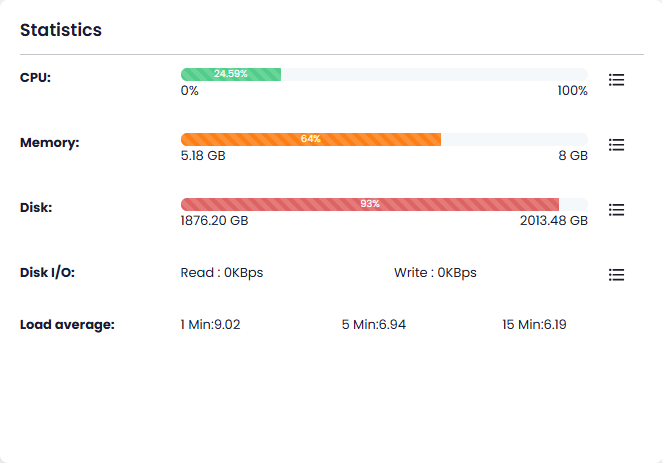The height and width of the screenshot is (463, 662).
Task: Click the Write 0KBps value
Action: tap(435, 272)
